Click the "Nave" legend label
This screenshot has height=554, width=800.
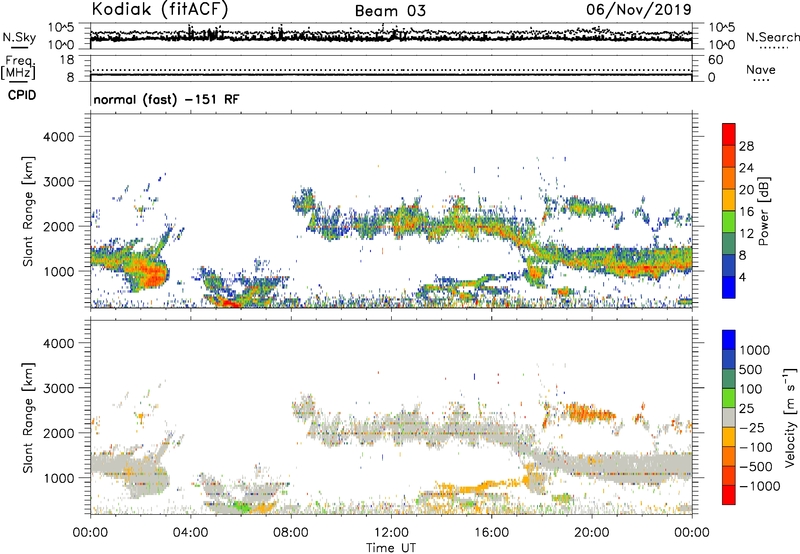[x=761, y=69]
